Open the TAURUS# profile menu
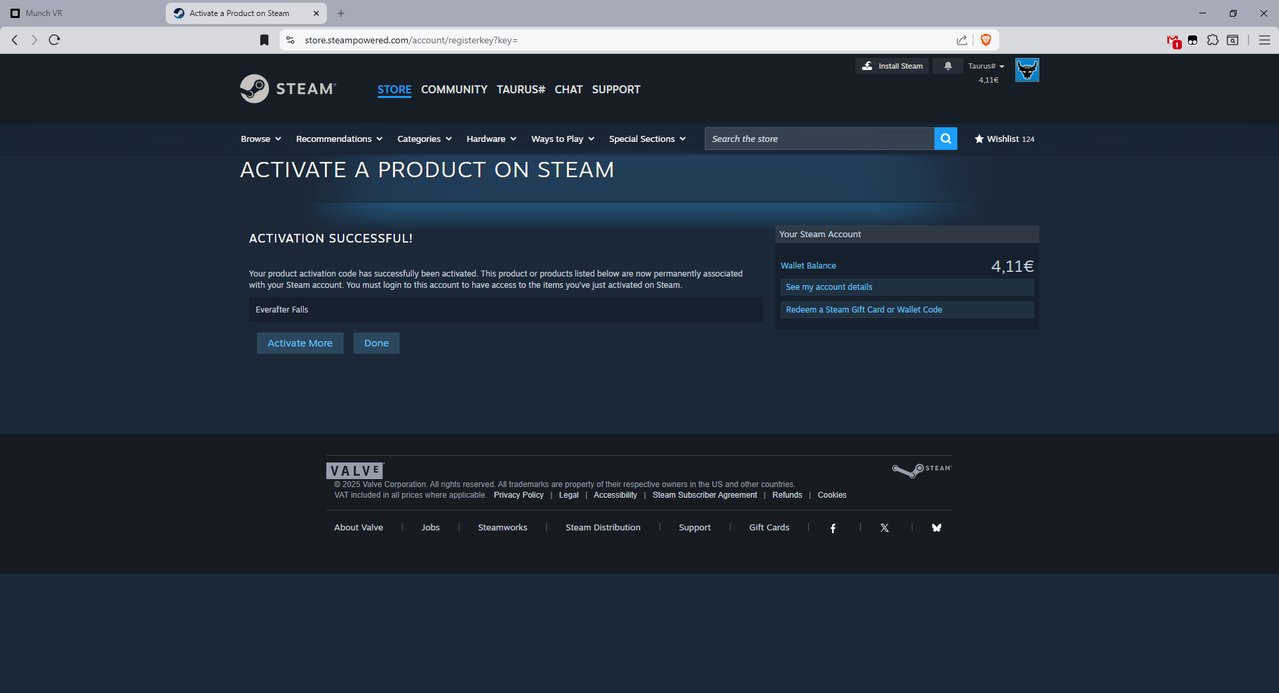Viewport: 1279px width, 693px height. point(521,89)
